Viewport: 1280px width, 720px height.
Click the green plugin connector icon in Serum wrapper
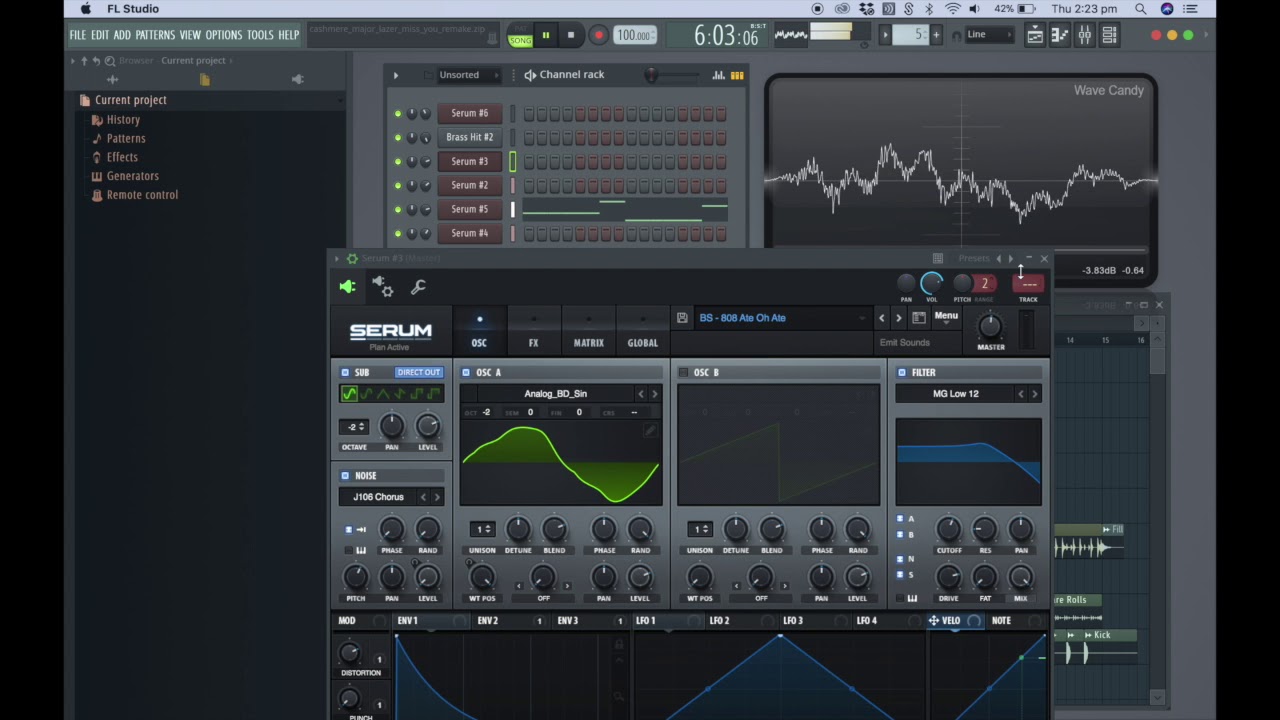(347, 287)
